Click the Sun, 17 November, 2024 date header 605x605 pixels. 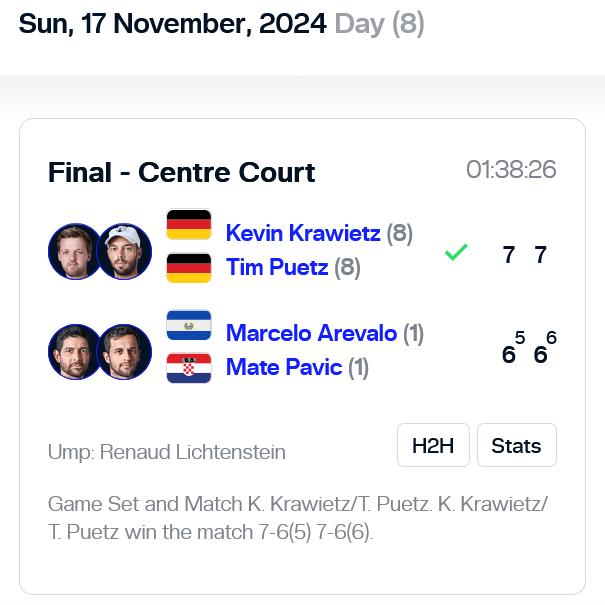pyautogui.click(x=172, y=24)
